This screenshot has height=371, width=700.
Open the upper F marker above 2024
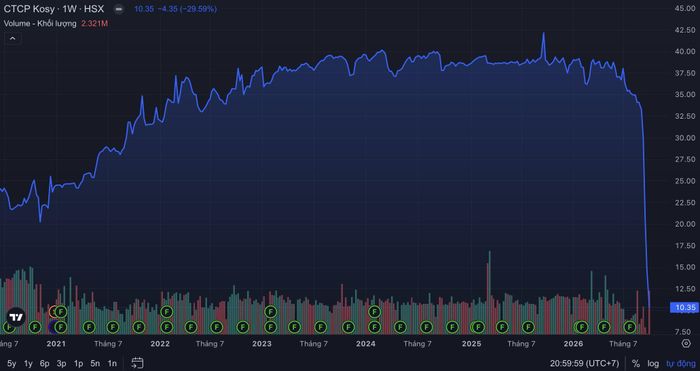(x=374, y=311)
